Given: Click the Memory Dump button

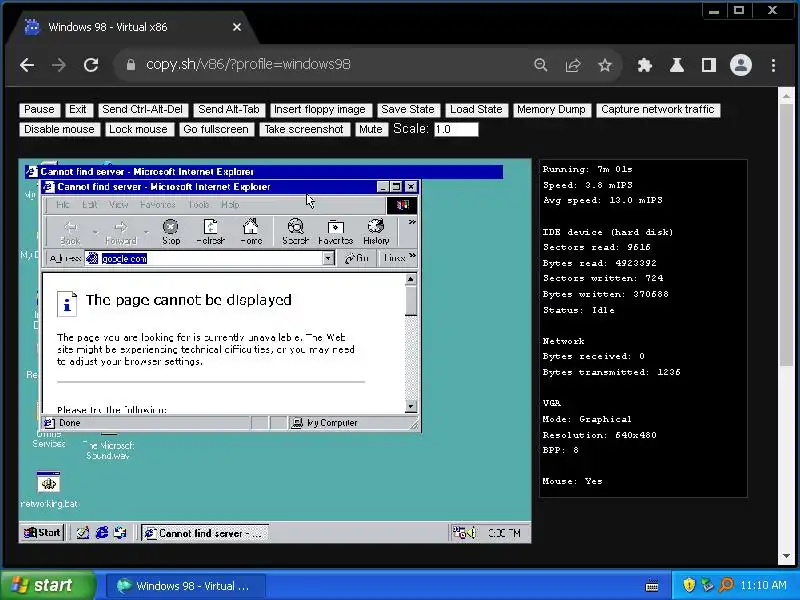Looking at the screenshot, I should point(551,110).
